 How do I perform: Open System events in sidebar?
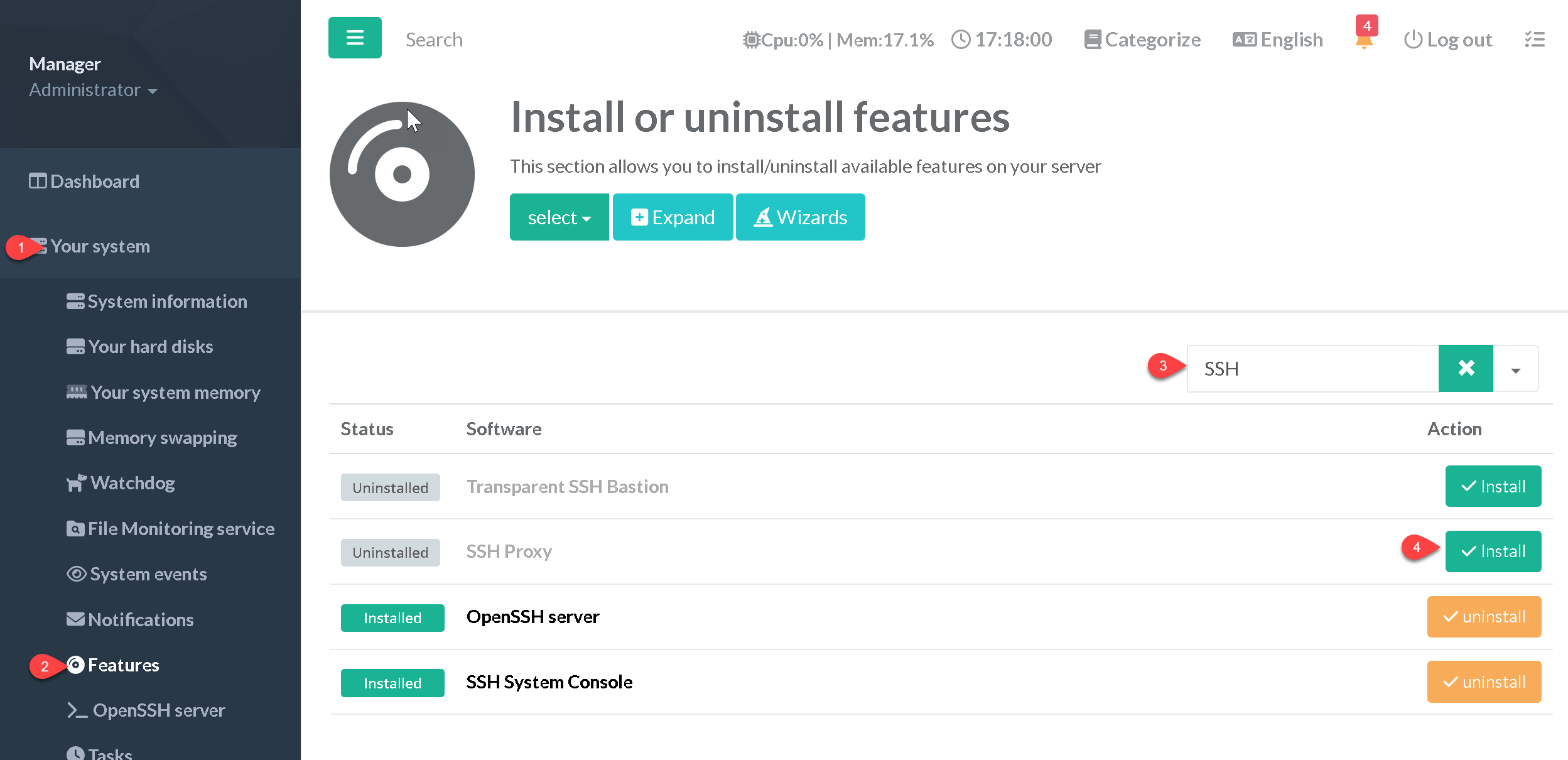point(148,574)
